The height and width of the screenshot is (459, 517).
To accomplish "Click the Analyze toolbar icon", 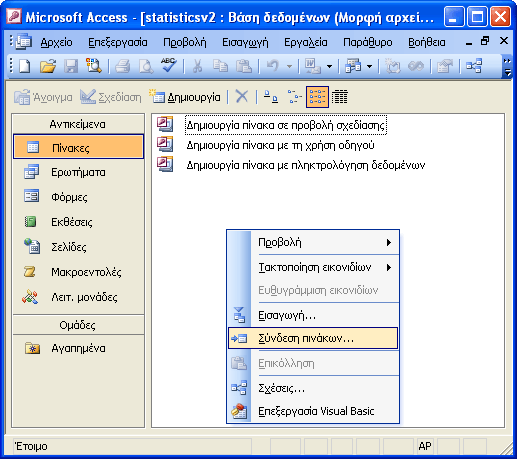I will point(353,66).
